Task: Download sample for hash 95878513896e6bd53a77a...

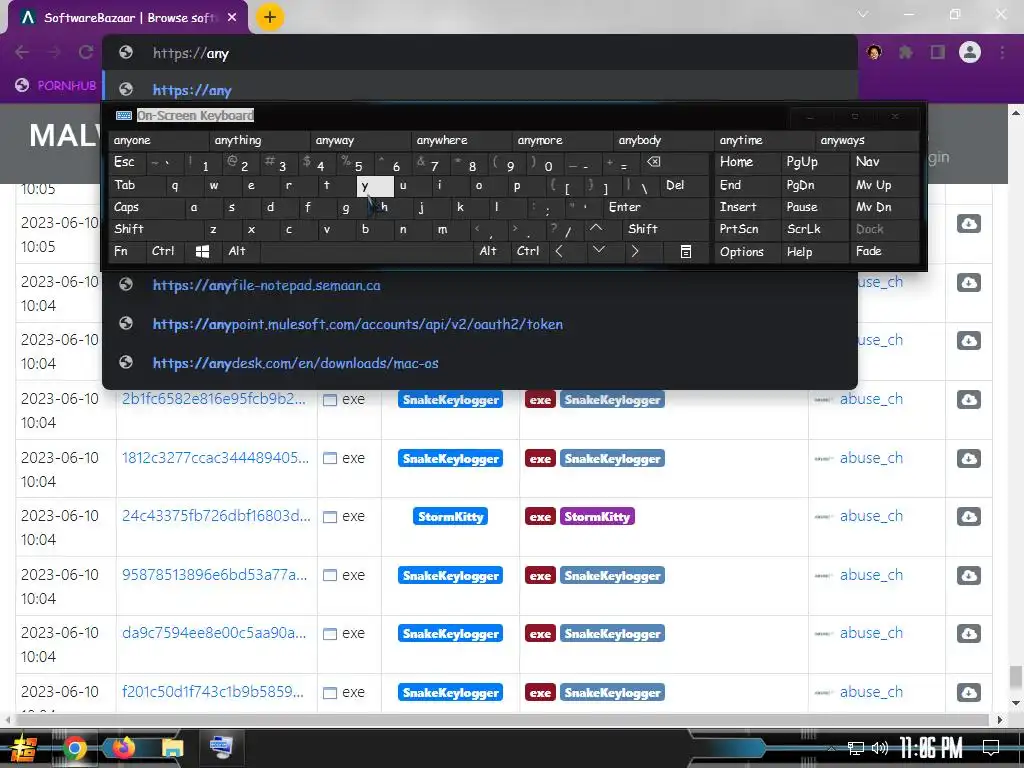Action: pyautogui.click(x=969, y=575)
